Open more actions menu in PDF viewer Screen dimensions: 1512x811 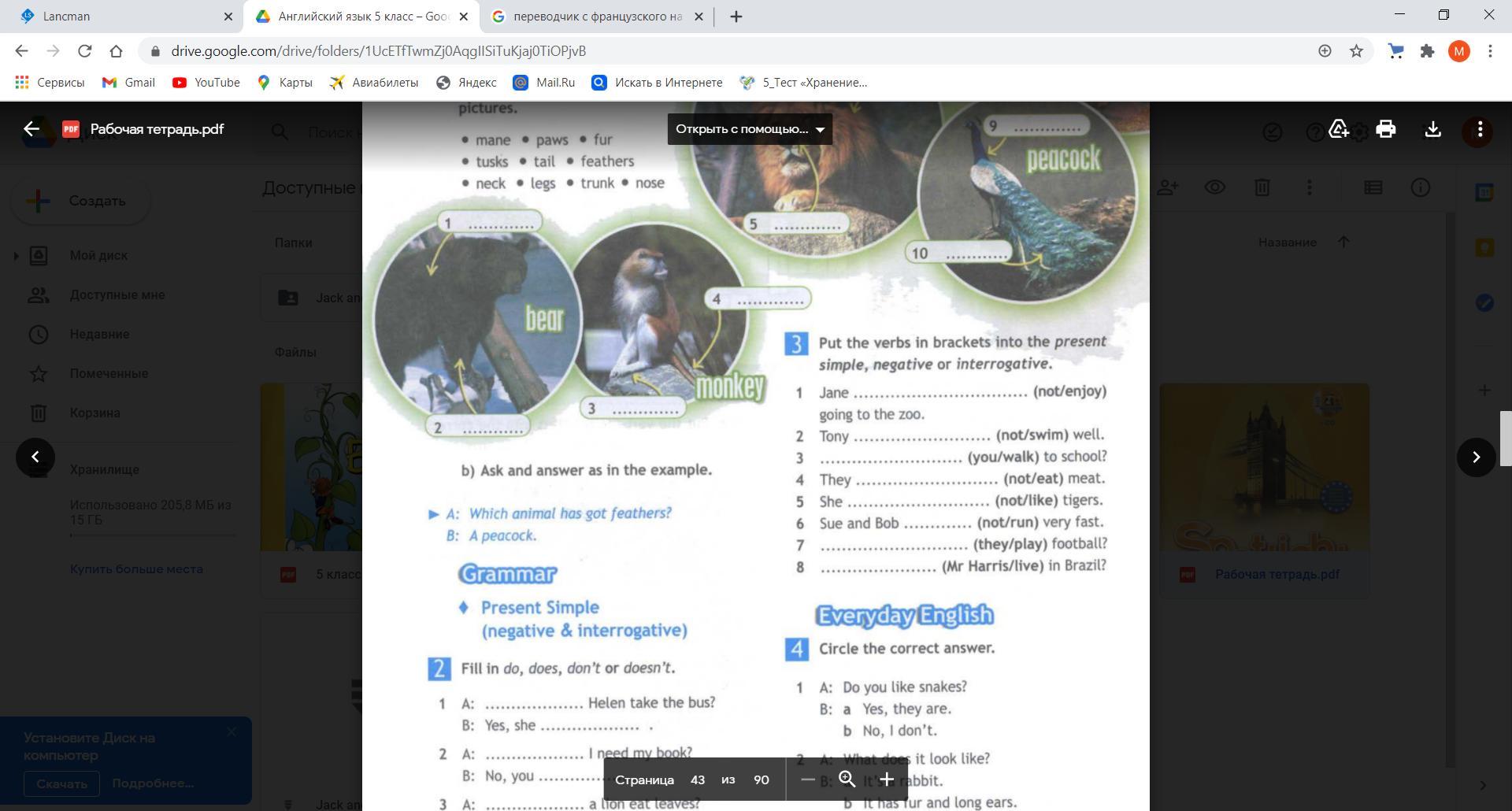point(1480,129)
